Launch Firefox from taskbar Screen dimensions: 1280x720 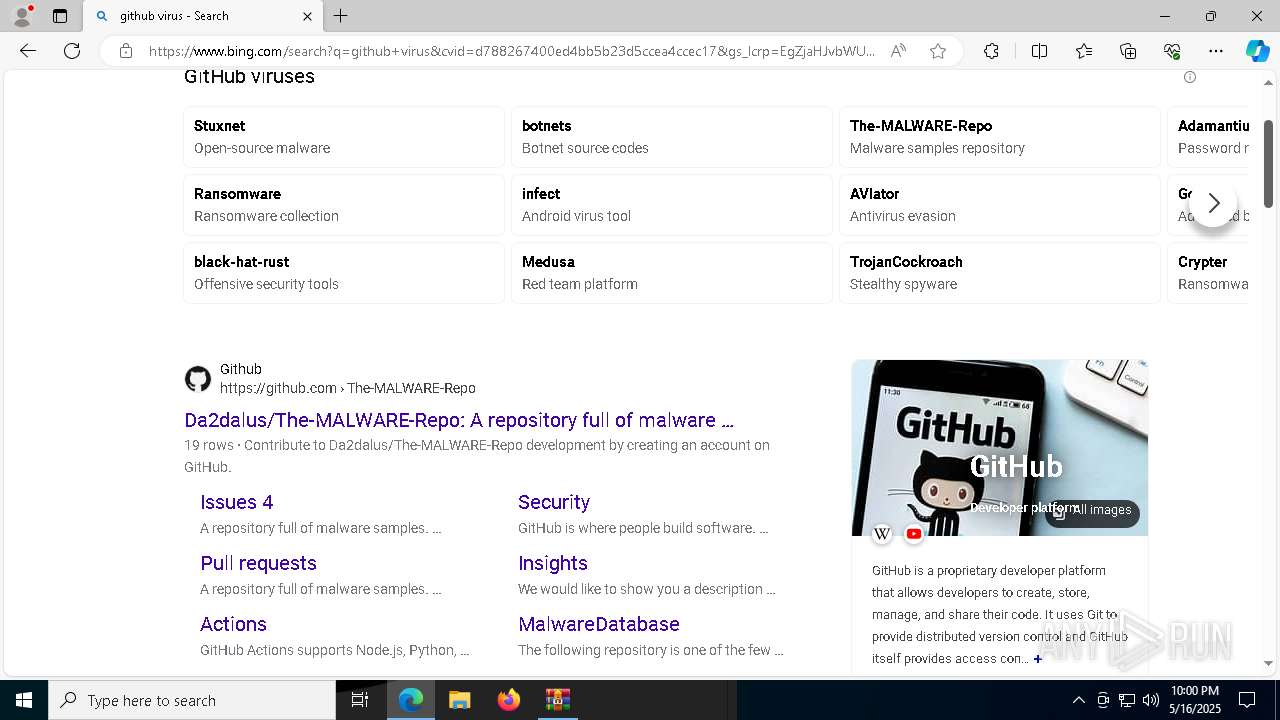coord(509,700)
